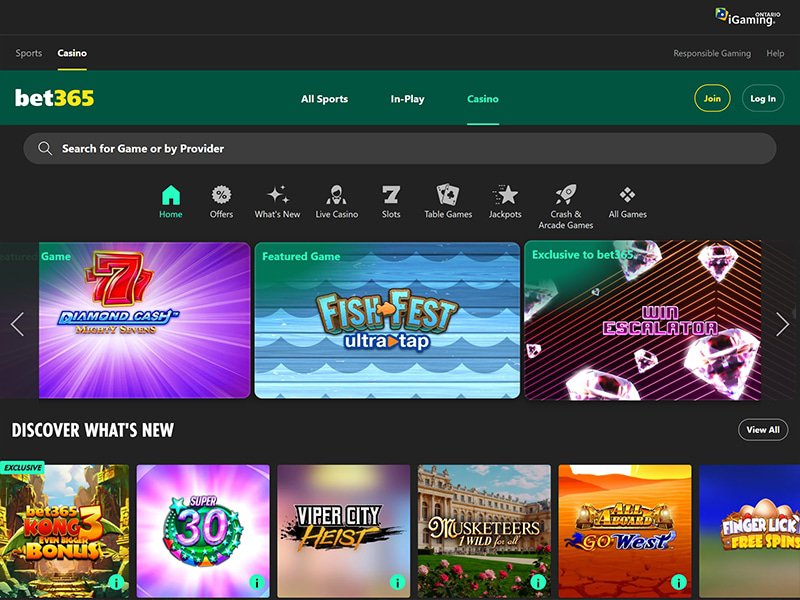Show info for Super 30 game
800x600 pixels.
click(257, 582)
